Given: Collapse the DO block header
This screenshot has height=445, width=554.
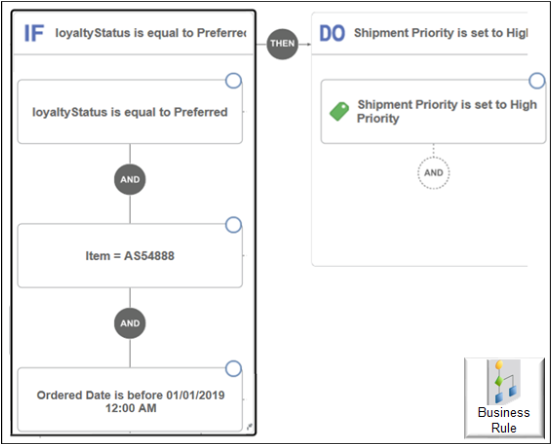Looking at the screenshot, I should 420,33.
